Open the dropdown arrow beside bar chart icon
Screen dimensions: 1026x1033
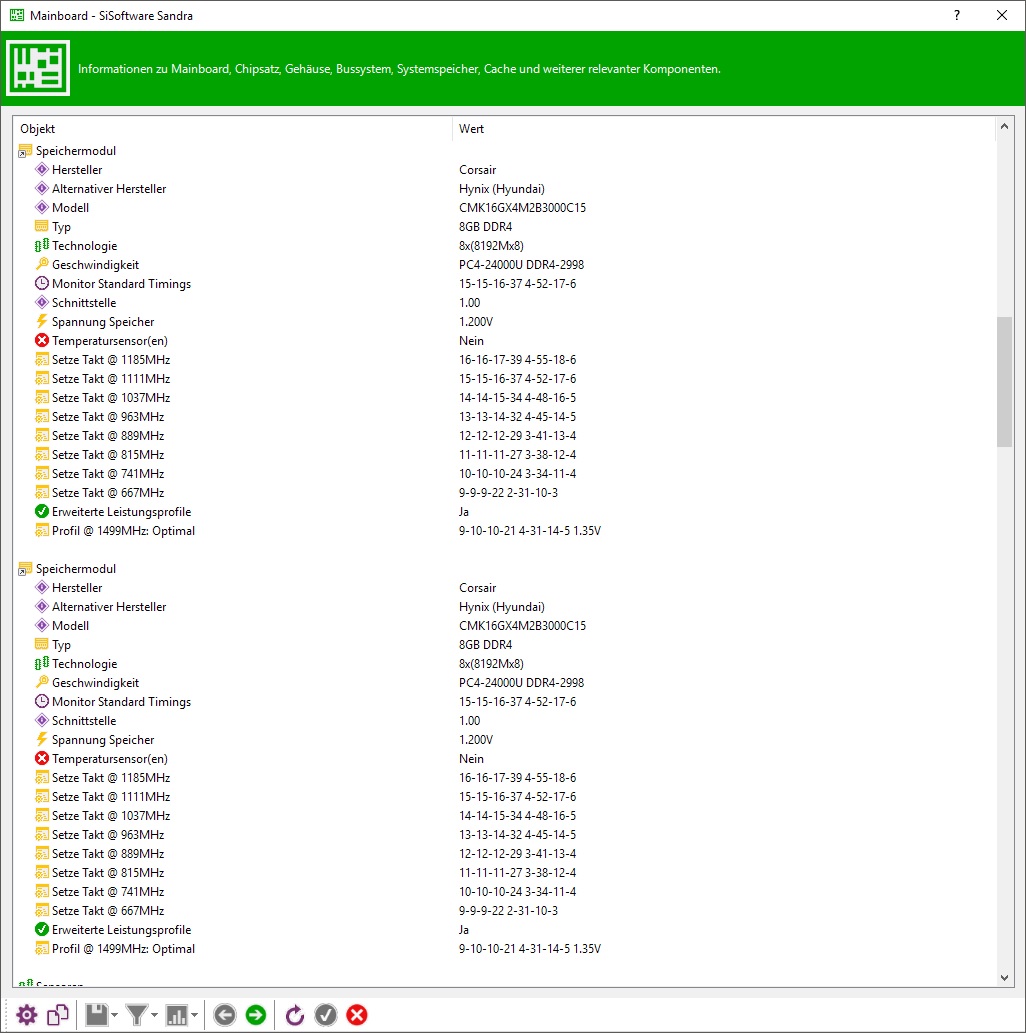pos(194,1015)
